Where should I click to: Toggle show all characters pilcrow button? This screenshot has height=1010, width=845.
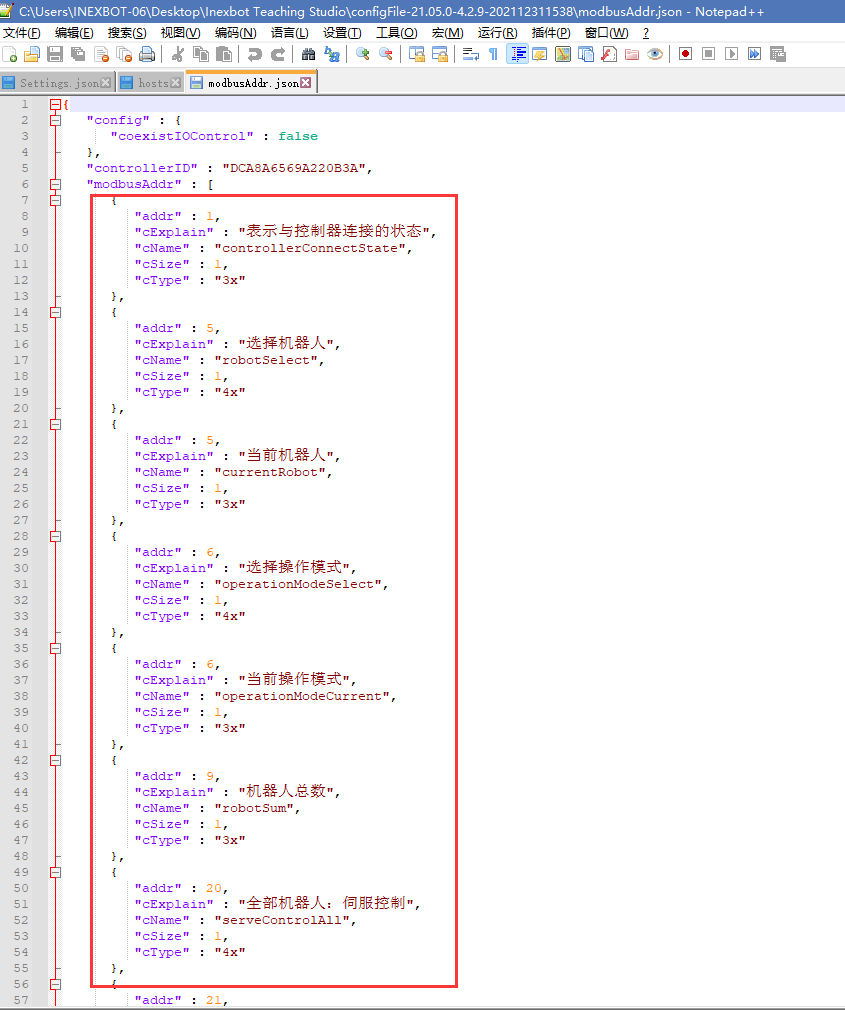coord(493,54)
